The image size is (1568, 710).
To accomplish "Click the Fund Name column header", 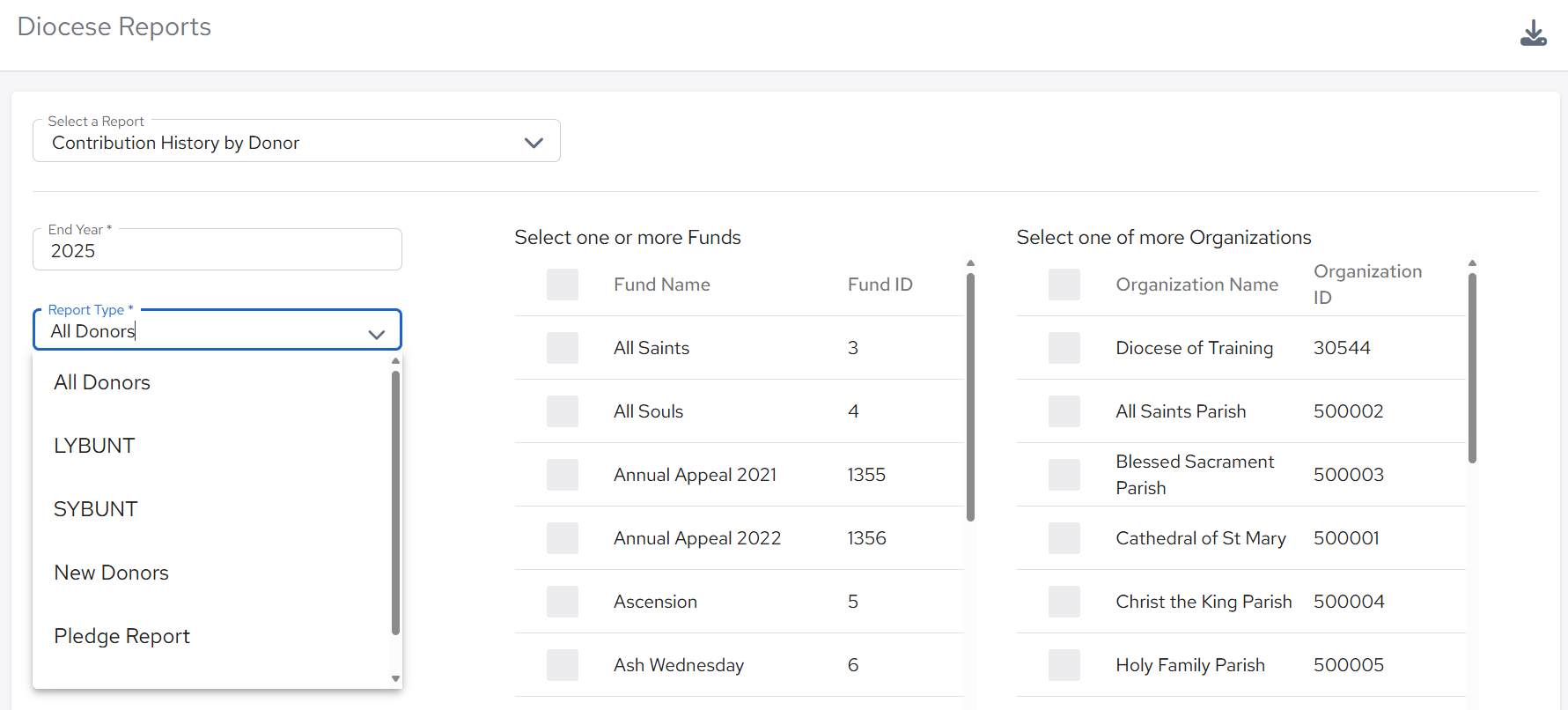I will (662, 285).
